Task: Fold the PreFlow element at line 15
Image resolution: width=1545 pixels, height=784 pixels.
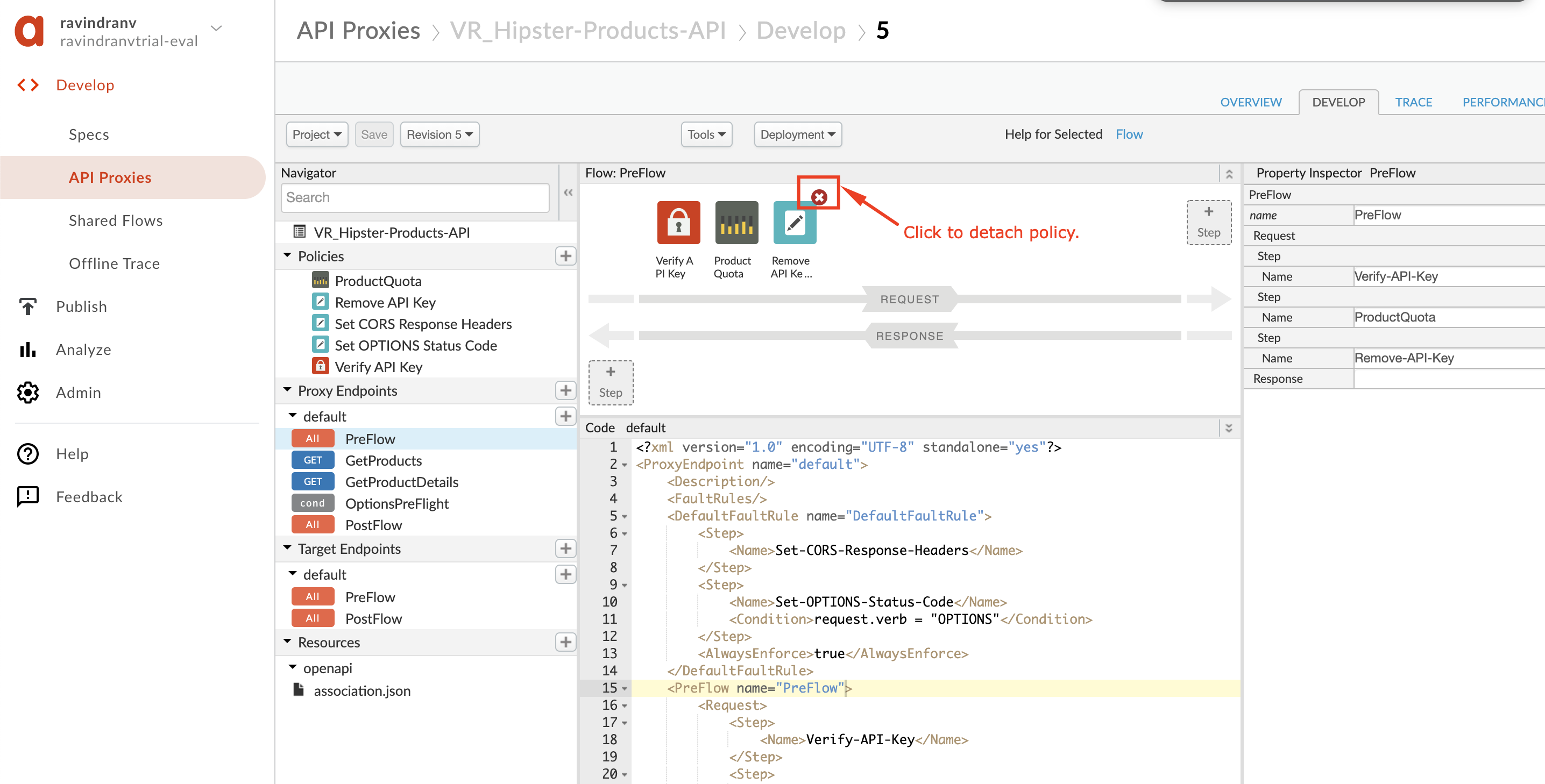Action: coord(625,689)
